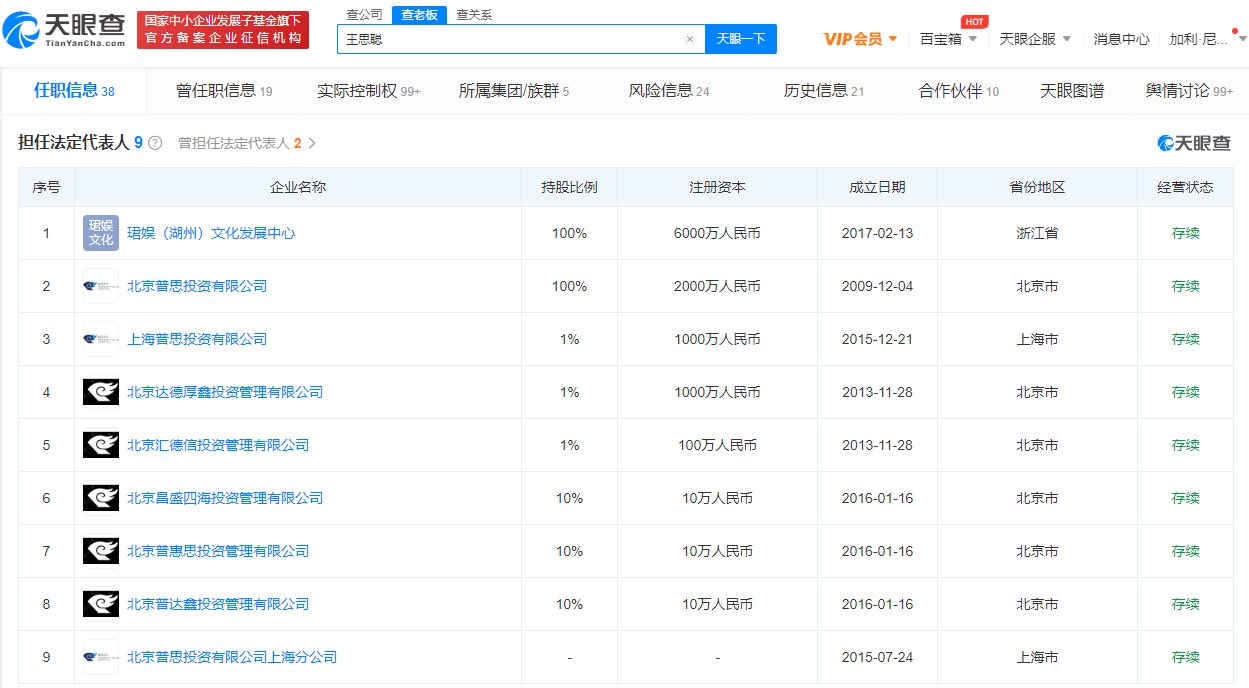The width and height of the screenshot is (1249, 688).
Task: Switch to the 查公司 search tab
Action: pyautogui.click(x=364, y=15)
